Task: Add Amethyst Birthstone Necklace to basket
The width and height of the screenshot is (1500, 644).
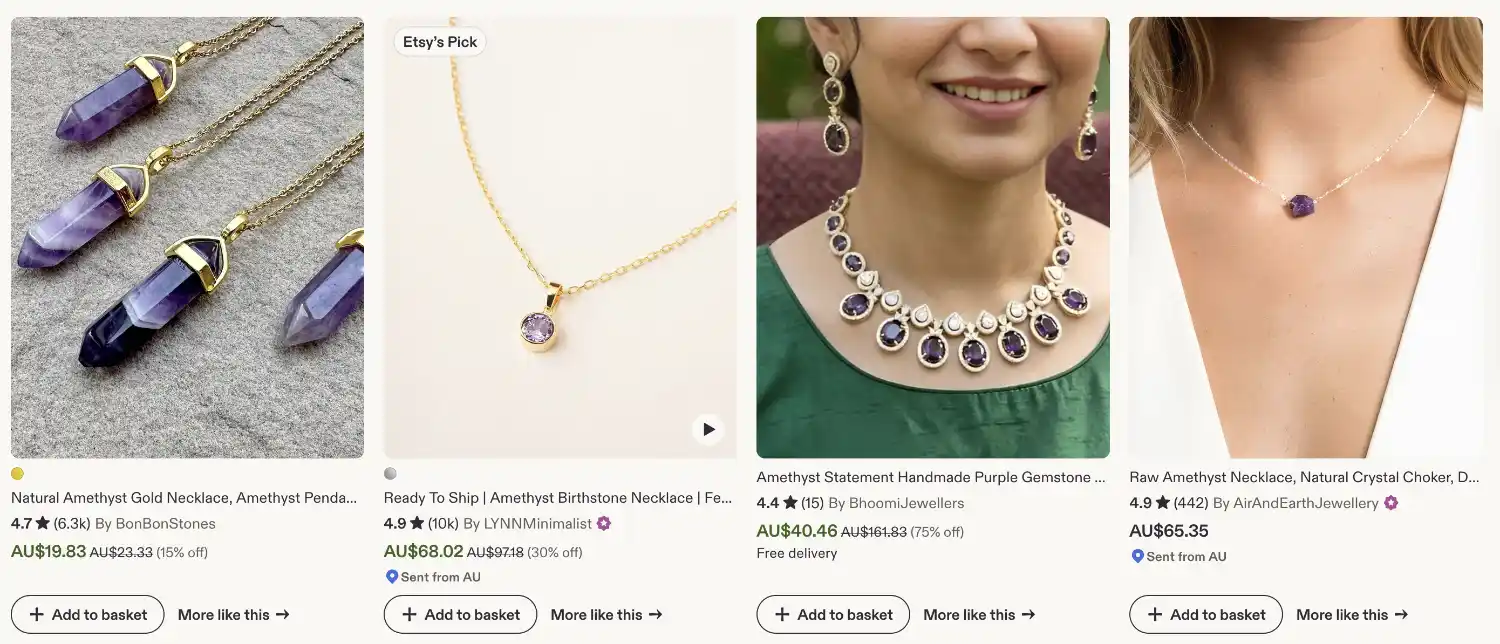Action: coord(461,614)
